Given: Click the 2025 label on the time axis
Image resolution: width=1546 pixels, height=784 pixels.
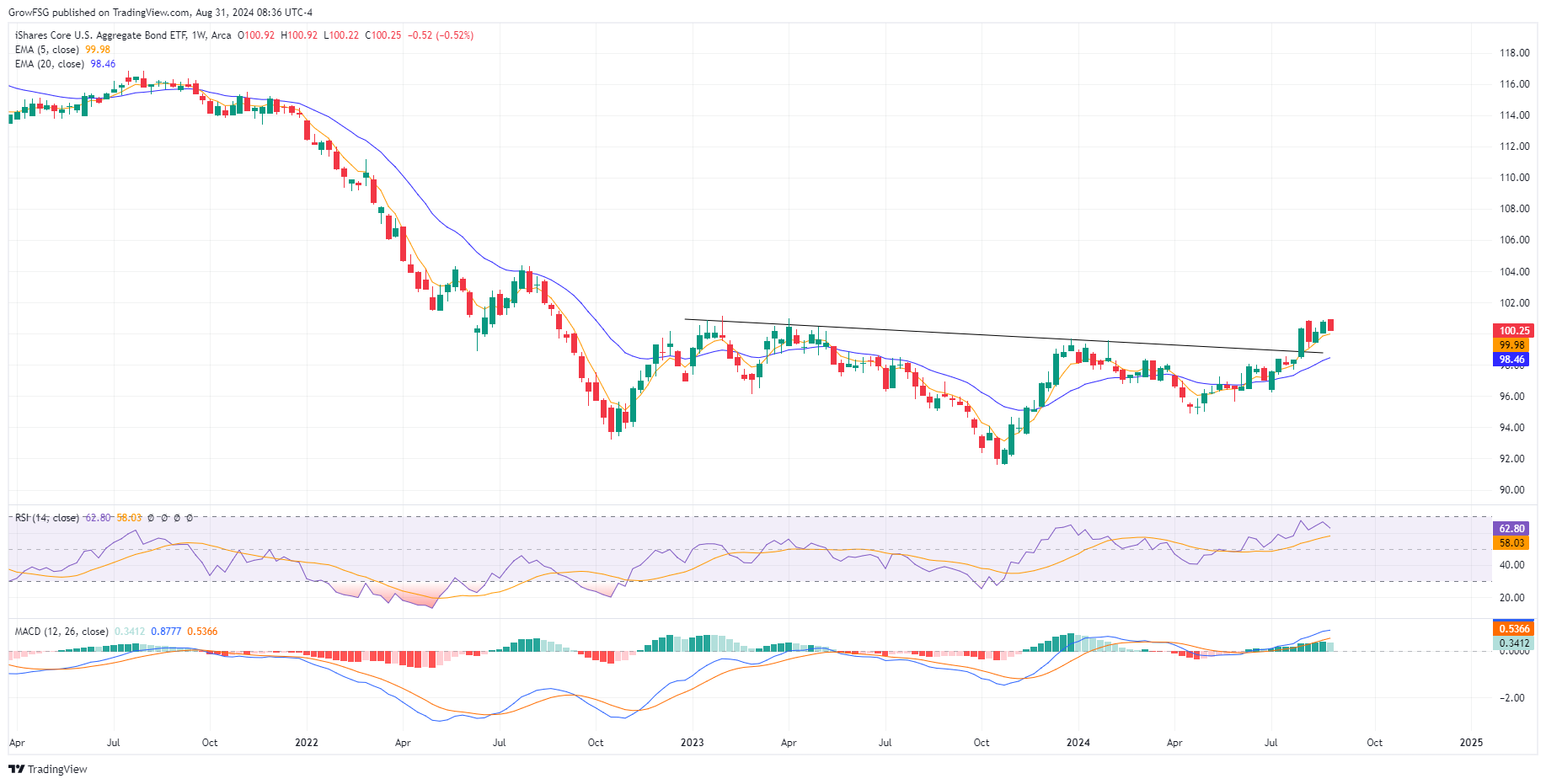Looking at the screenshot, I should [x=1471, y=743].
